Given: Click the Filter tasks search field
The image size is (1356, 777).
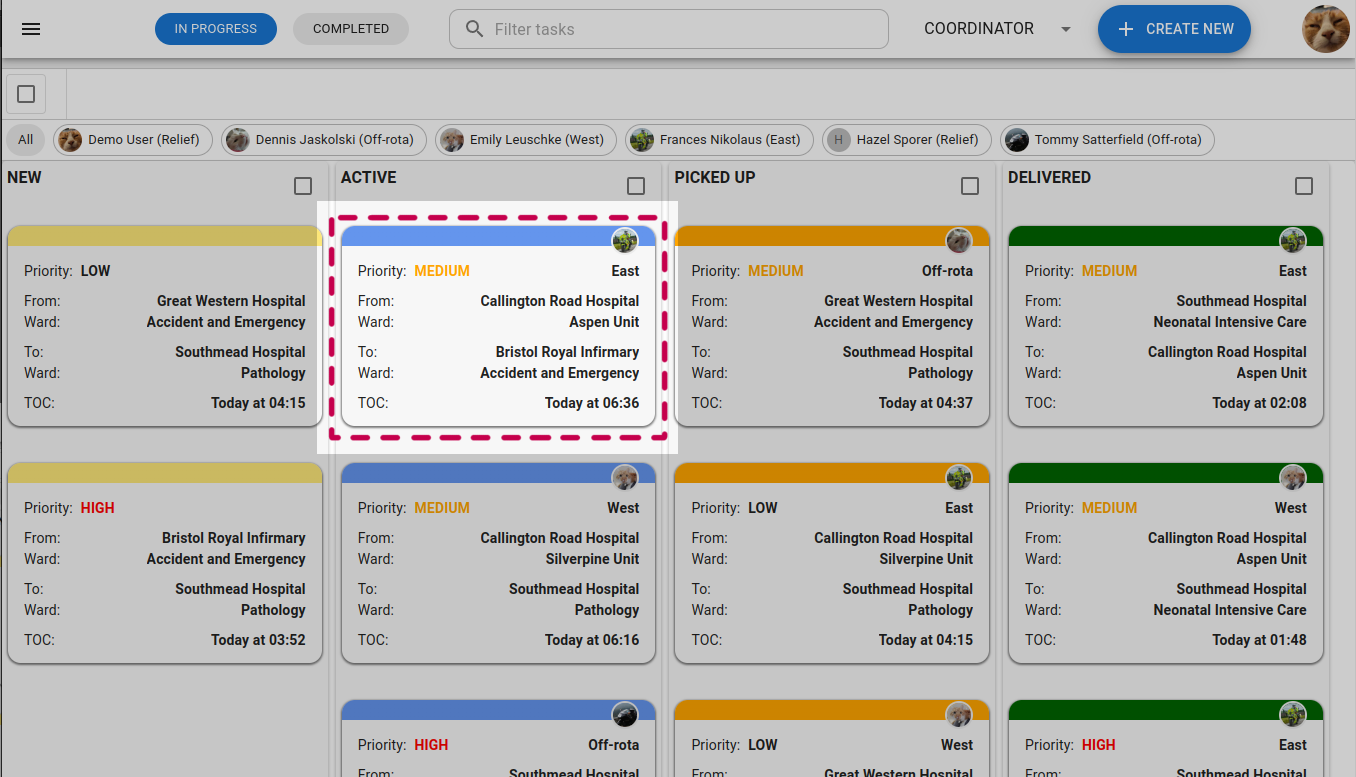Looking at the screenshot, I should pyautogui.click(x=668, y=28).
